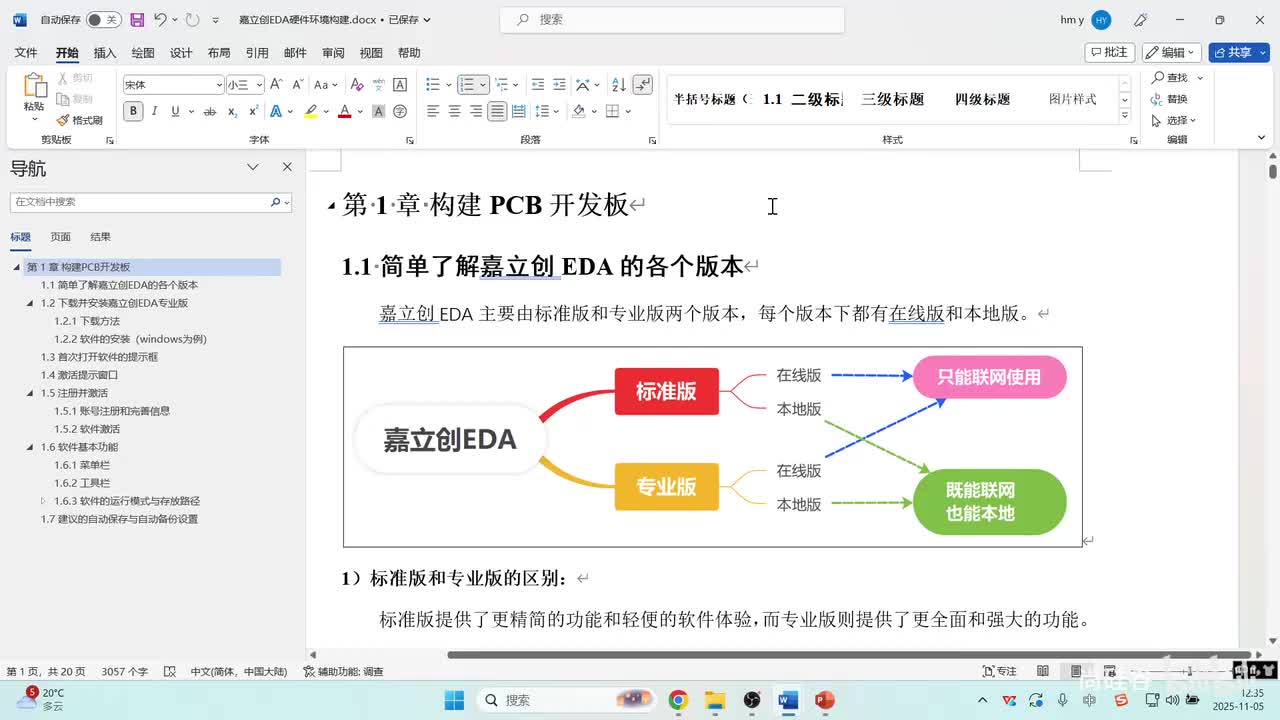
Task: Expand 1.6.3 item in navigation tree
Action: pos(43,501)
